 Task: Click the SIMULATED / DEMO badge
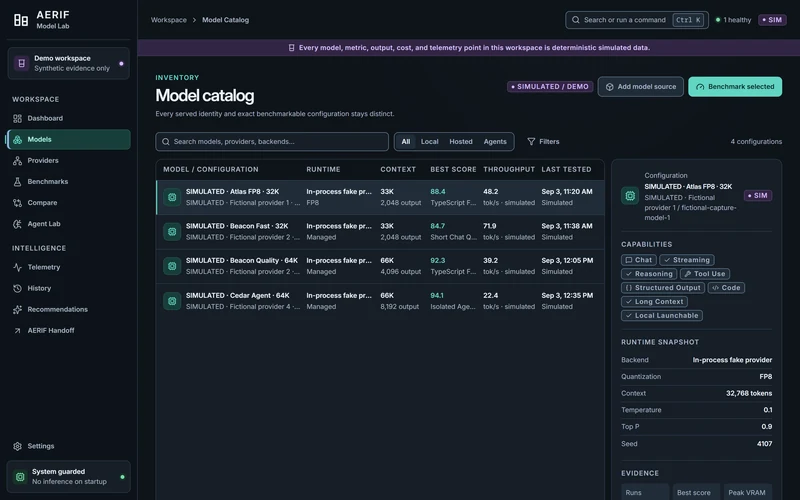click(x=550, y=87)
